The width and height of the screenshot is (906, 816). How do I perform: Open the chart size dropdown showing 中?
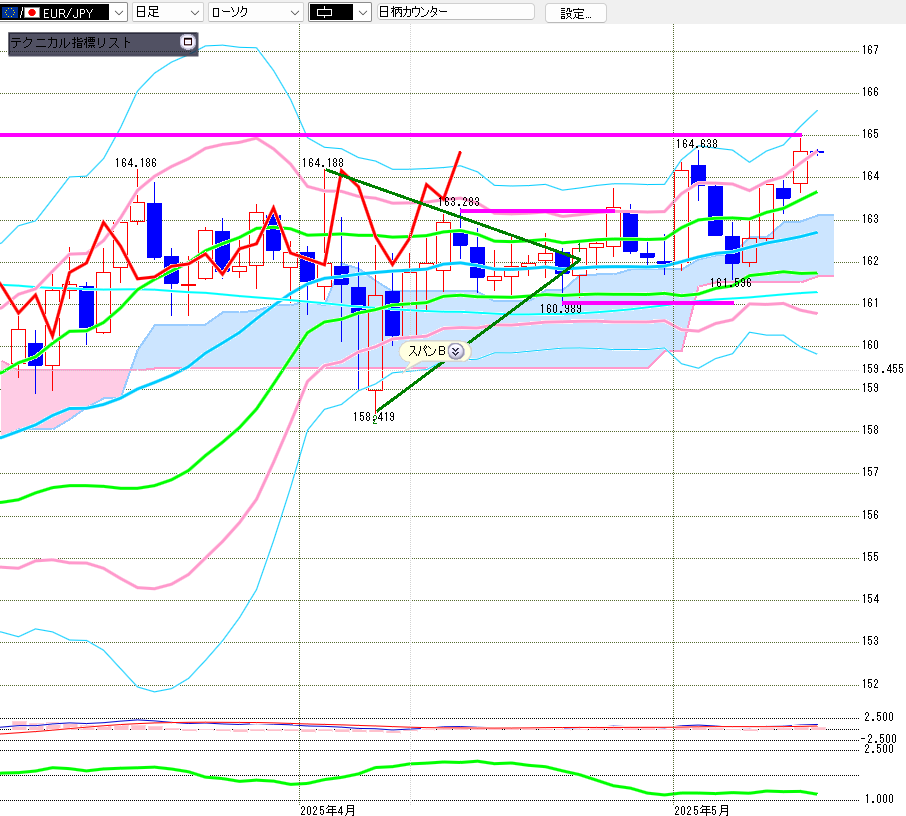coord(339,12)
